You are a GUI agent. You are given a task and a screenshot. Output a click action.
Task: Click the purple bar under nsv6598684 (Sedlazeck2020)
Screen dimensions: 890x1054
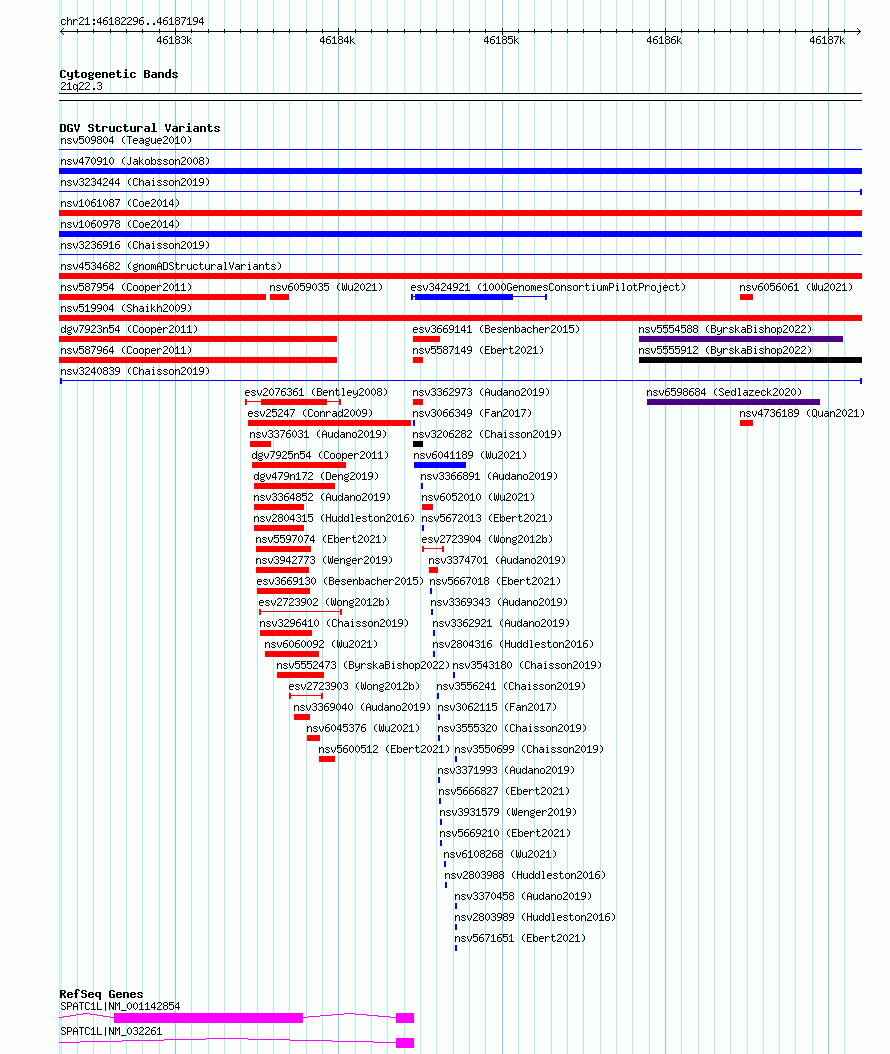[733, 402]
